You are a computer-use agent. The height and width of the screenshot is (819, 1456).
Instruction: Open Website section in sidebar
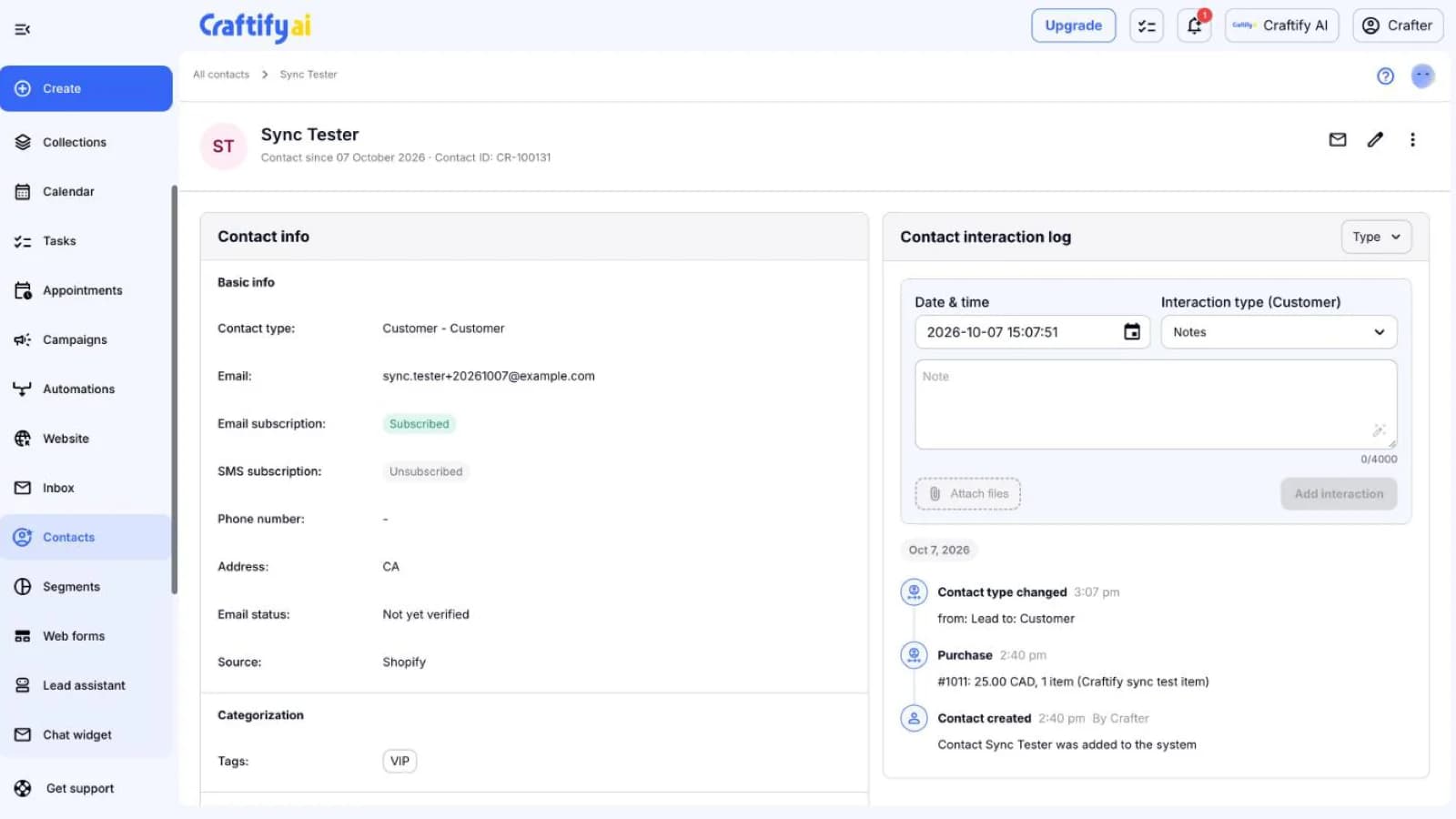(x=86, y=439)
